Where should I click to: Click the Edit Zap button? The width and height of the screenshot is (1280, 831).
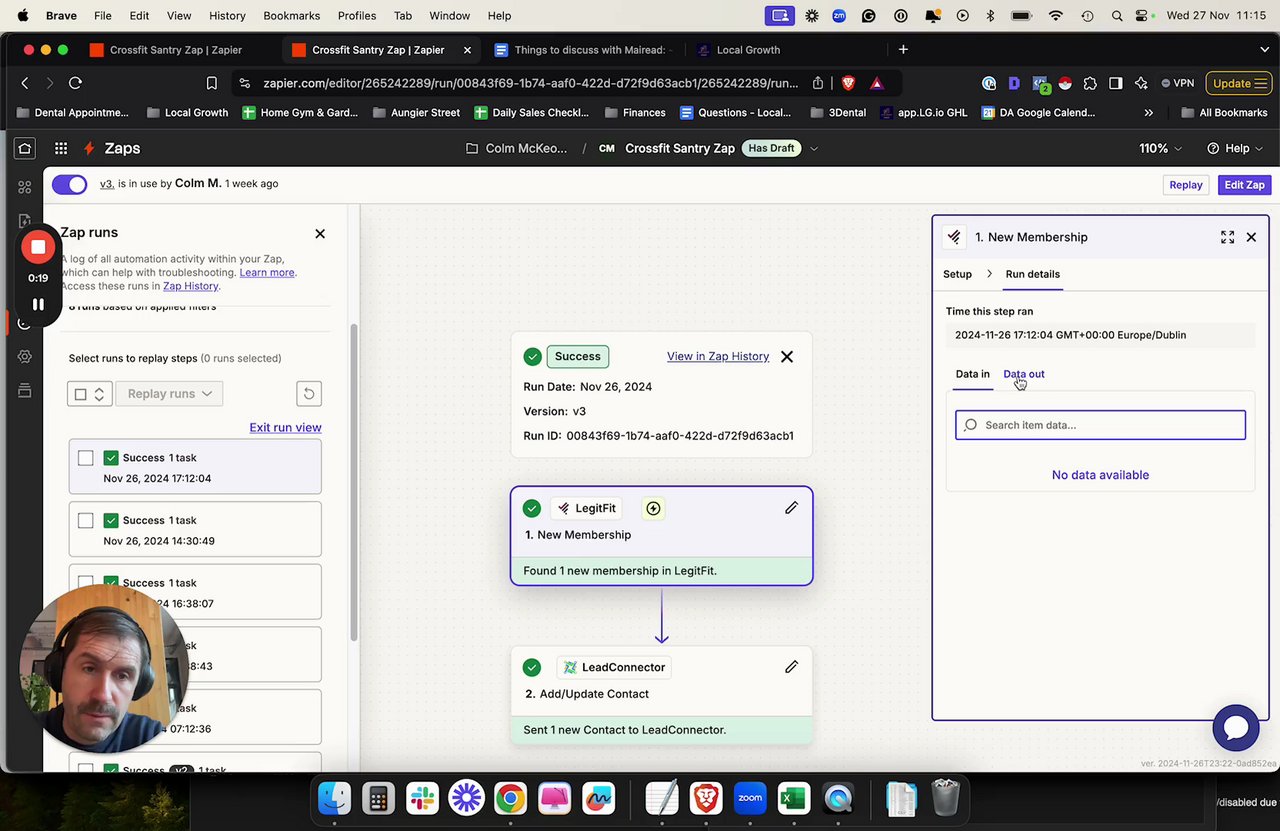coord(1244,184)
